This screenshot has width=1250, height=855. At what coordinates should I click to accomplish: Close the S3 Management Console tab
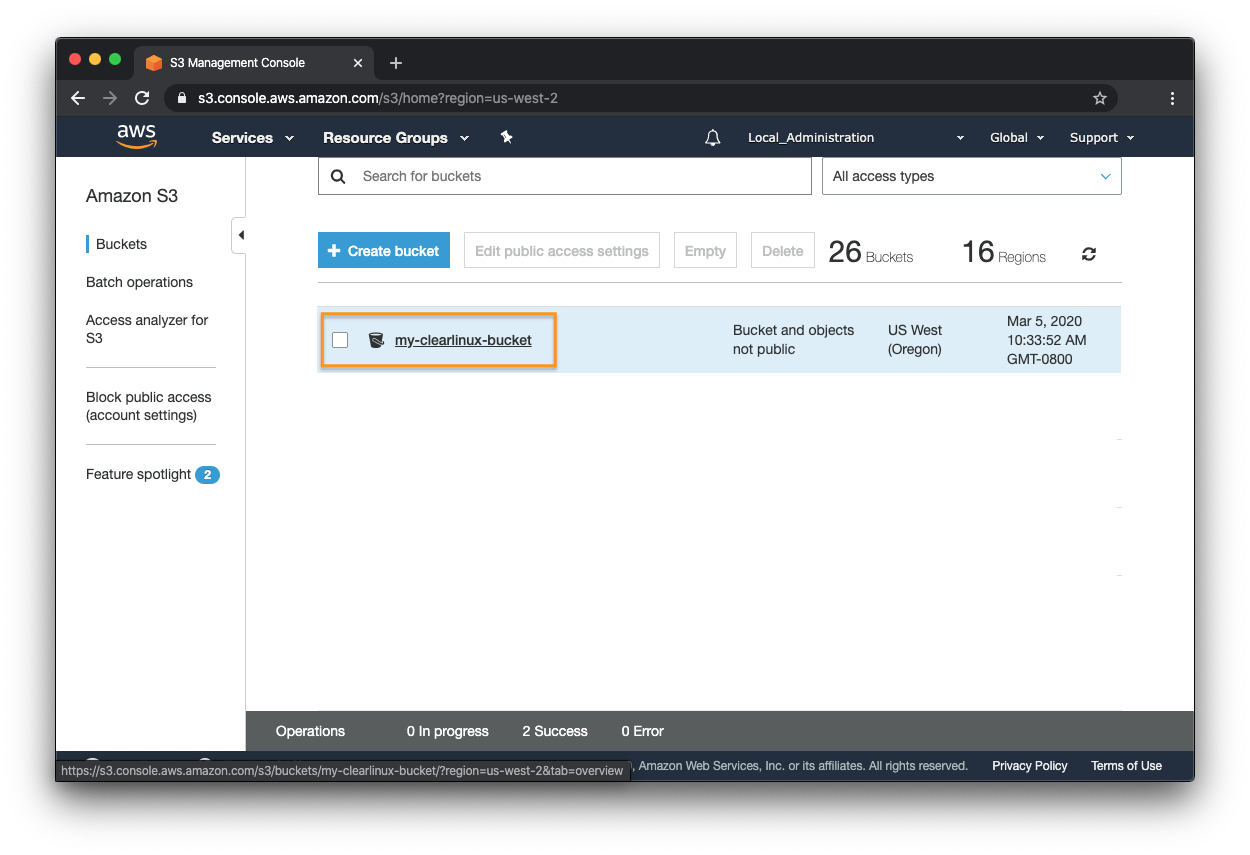(358, 63)
